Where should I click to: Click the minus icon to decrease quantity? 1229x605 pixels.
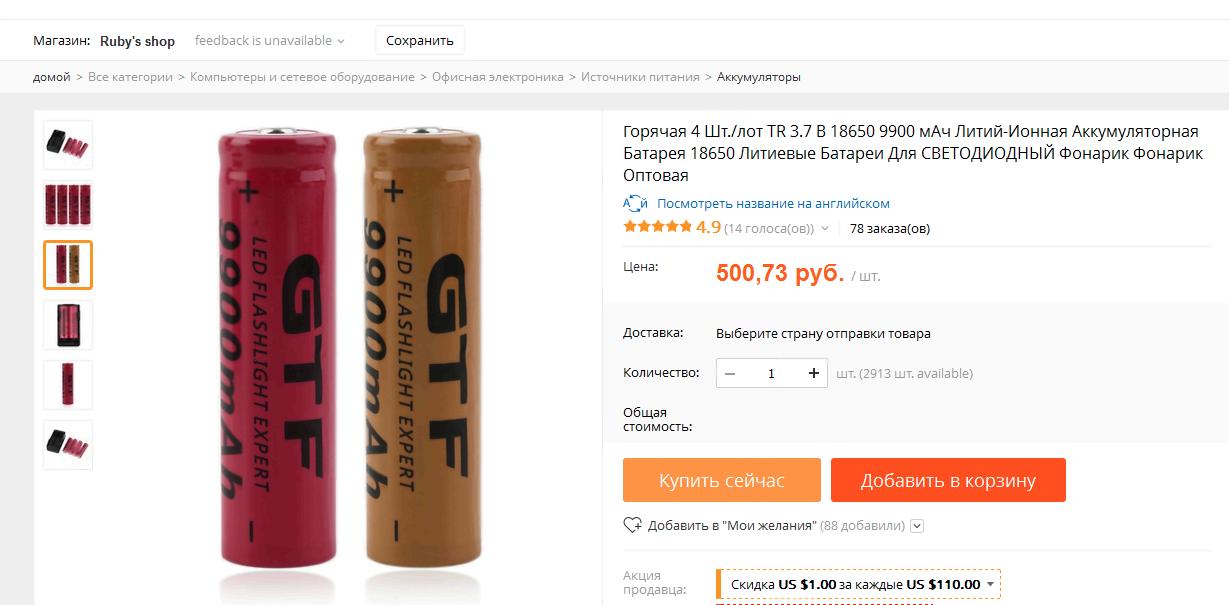730,373
